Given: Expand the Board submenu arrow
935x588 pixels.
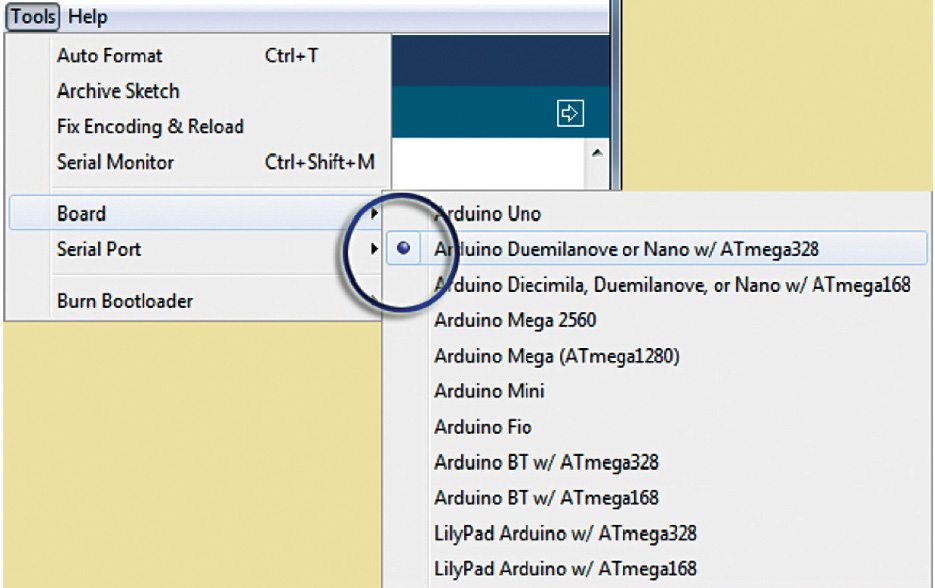Looking at the screenshot, I should (374, 214).
